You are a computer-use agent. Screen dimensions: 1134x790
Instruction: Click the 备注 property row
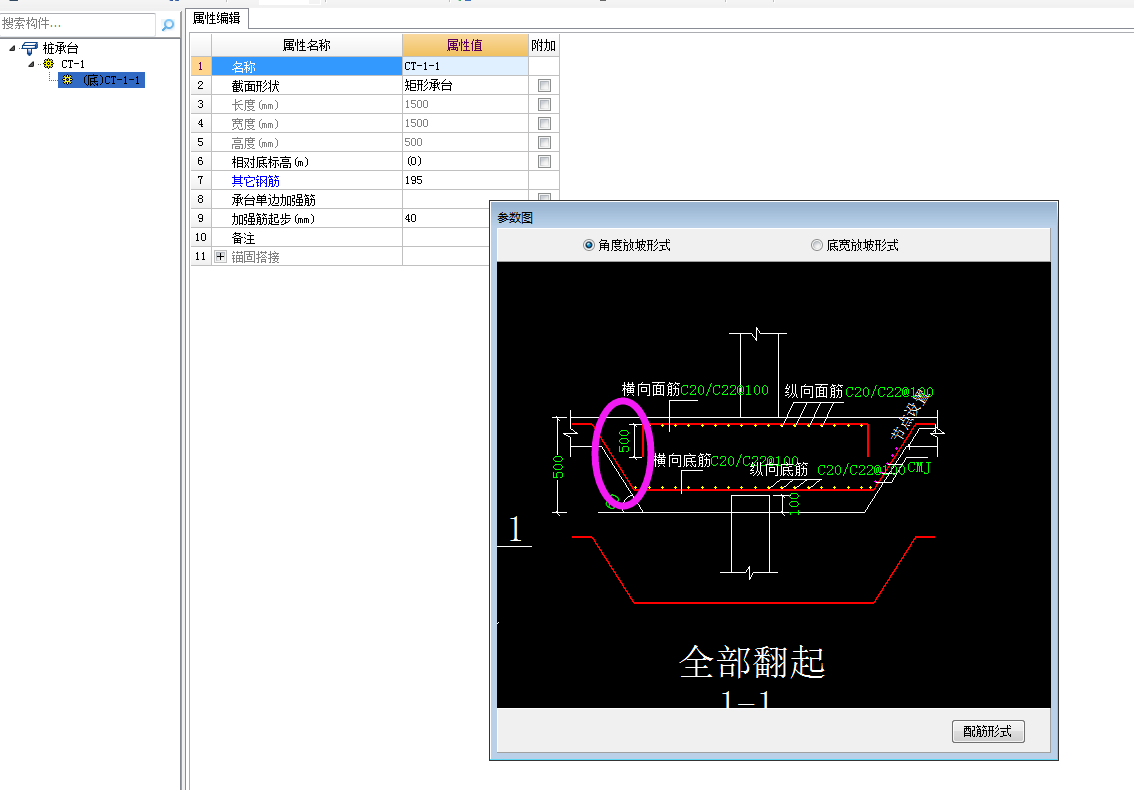tap(340, 237)
